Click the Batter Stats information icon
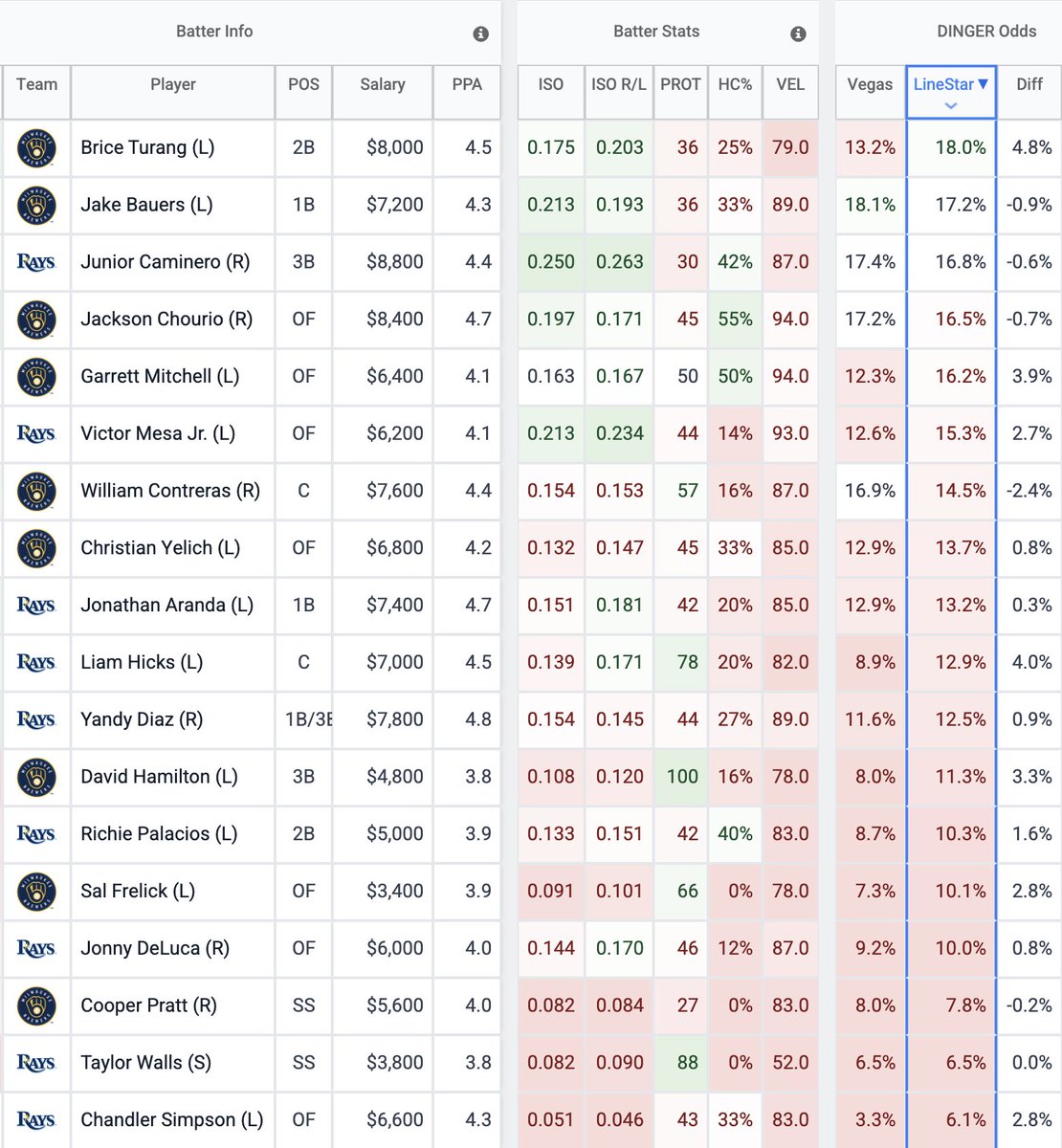This screenshot has height=1148, width=1062. click(x=798, y=33)
